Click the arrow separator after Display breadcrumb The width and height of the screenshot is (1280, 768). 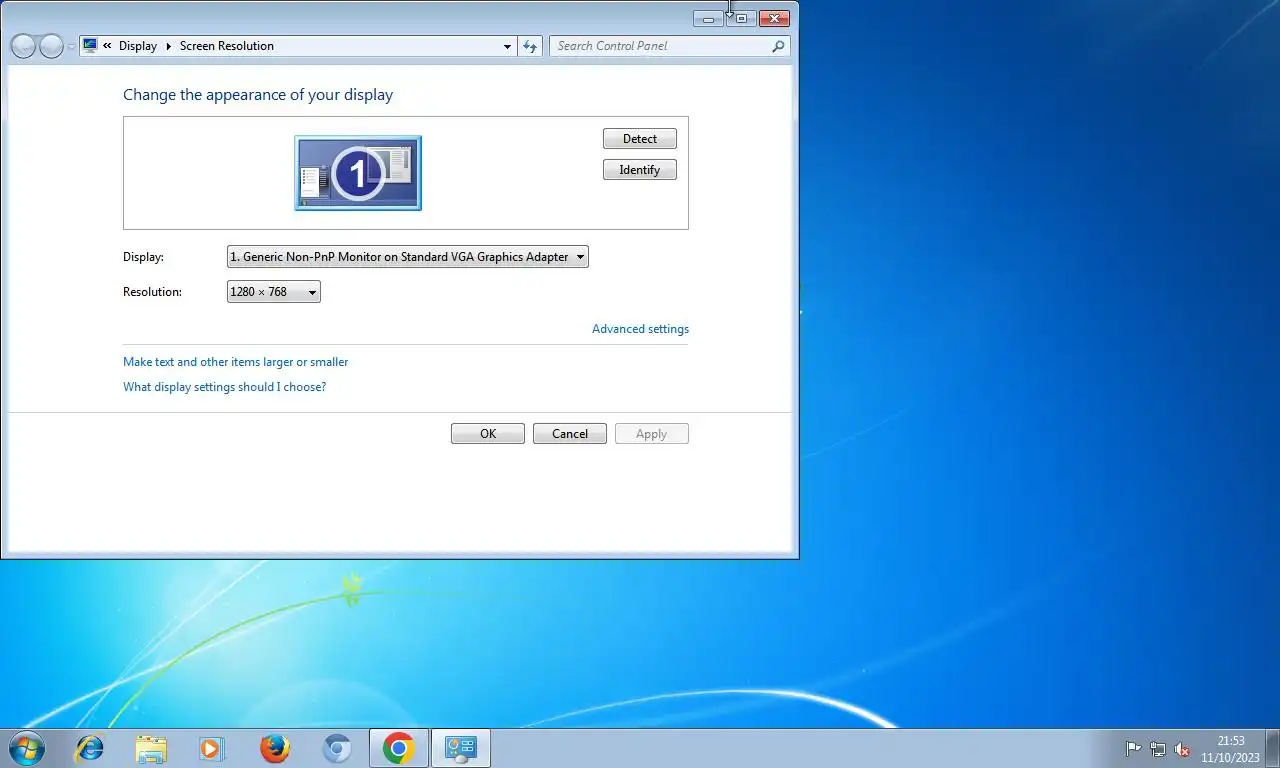168,46
